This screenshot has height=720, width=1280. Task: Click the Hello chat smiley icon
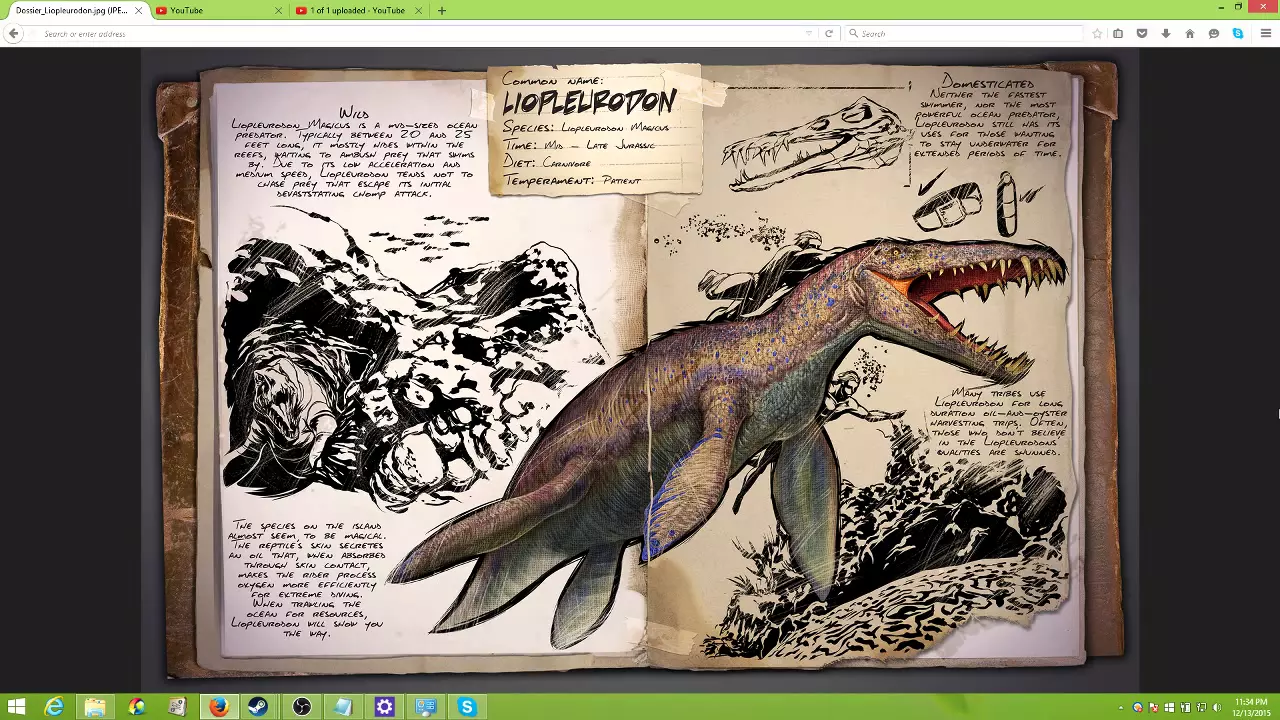point(1214,33)
